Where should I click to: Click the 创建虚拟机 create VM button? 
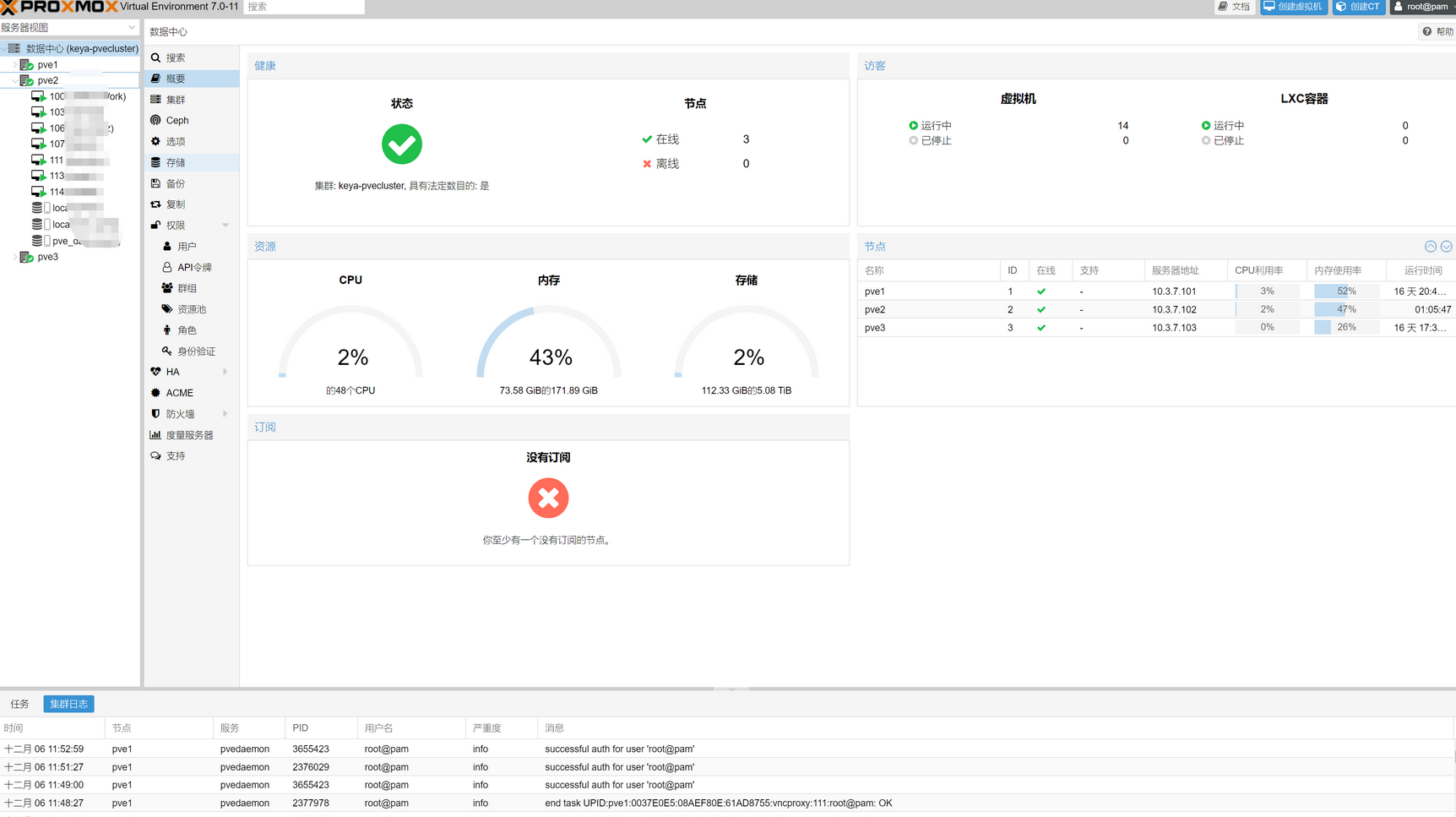point(1294,7)
